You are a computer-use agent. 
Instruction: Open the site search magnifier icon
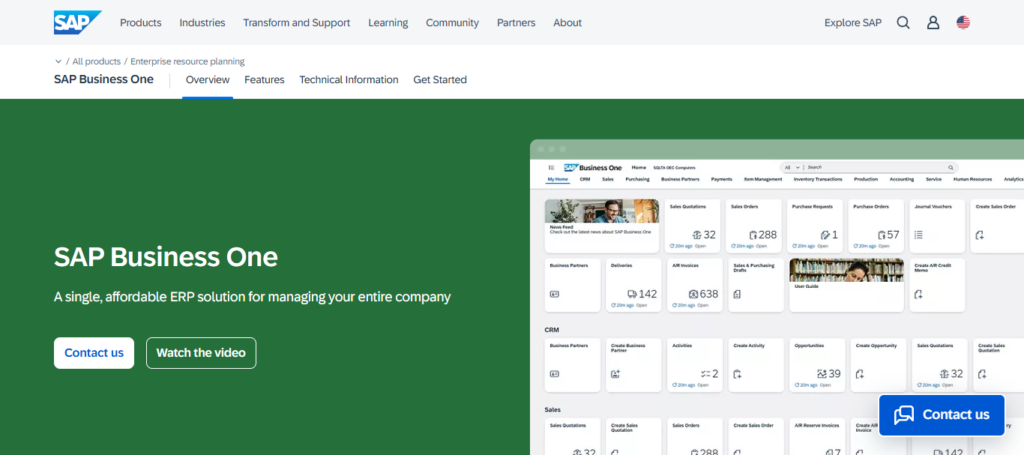[903, 23]
